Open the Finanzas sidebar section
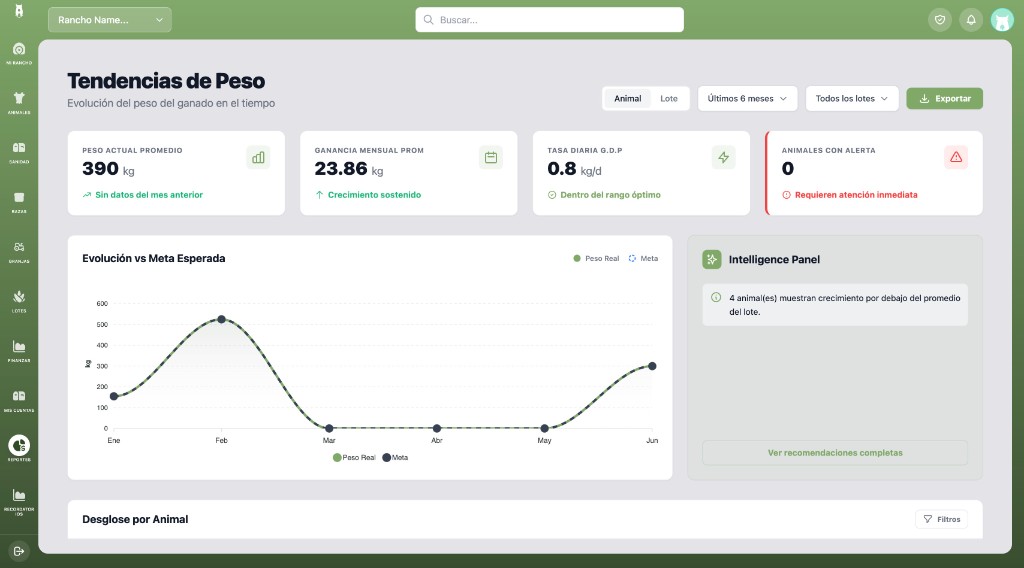Screen dimensions: 1024x568 point(19,351)
